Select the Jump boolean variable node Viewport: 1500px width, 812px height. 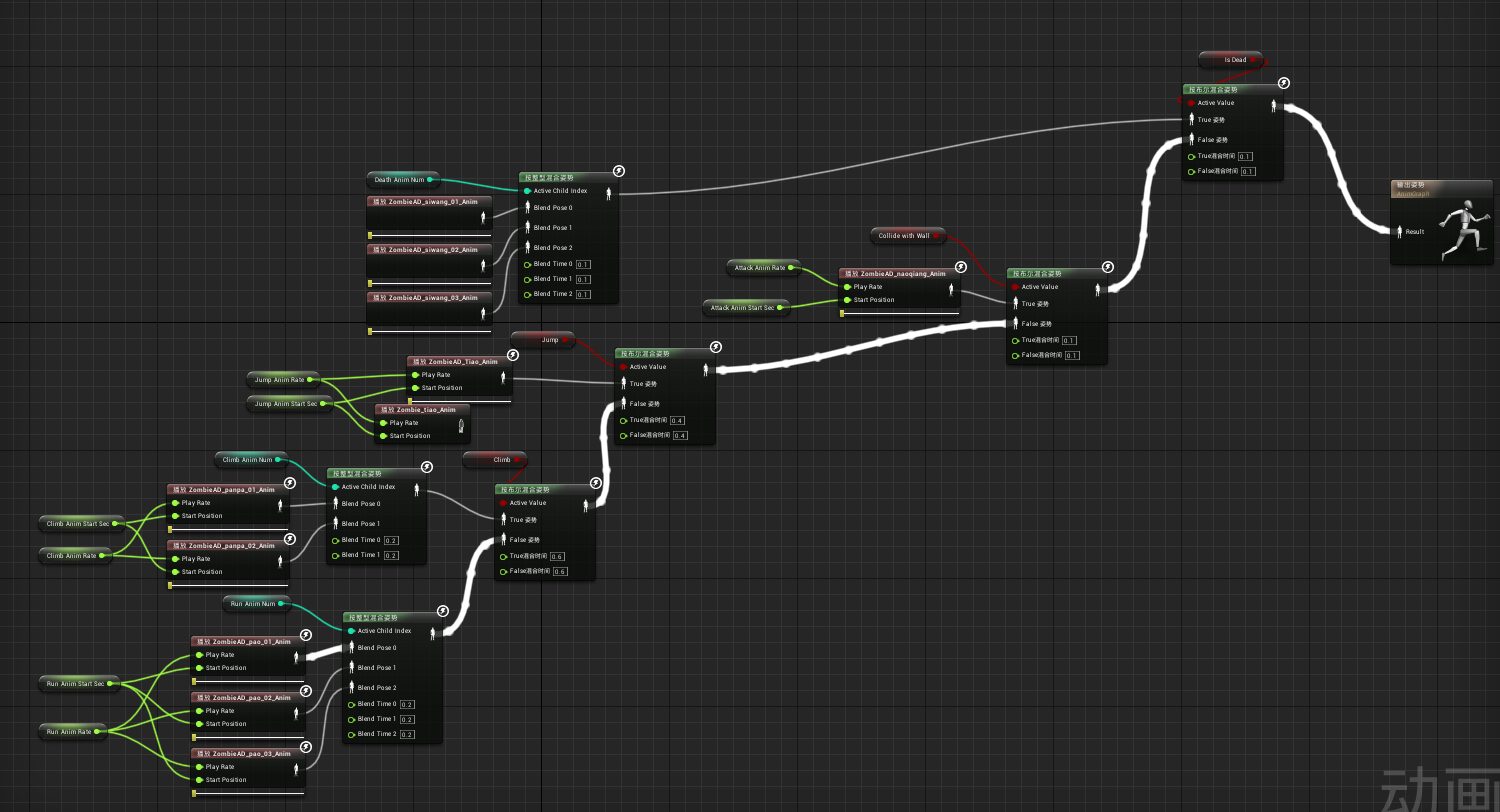(543, 339)
